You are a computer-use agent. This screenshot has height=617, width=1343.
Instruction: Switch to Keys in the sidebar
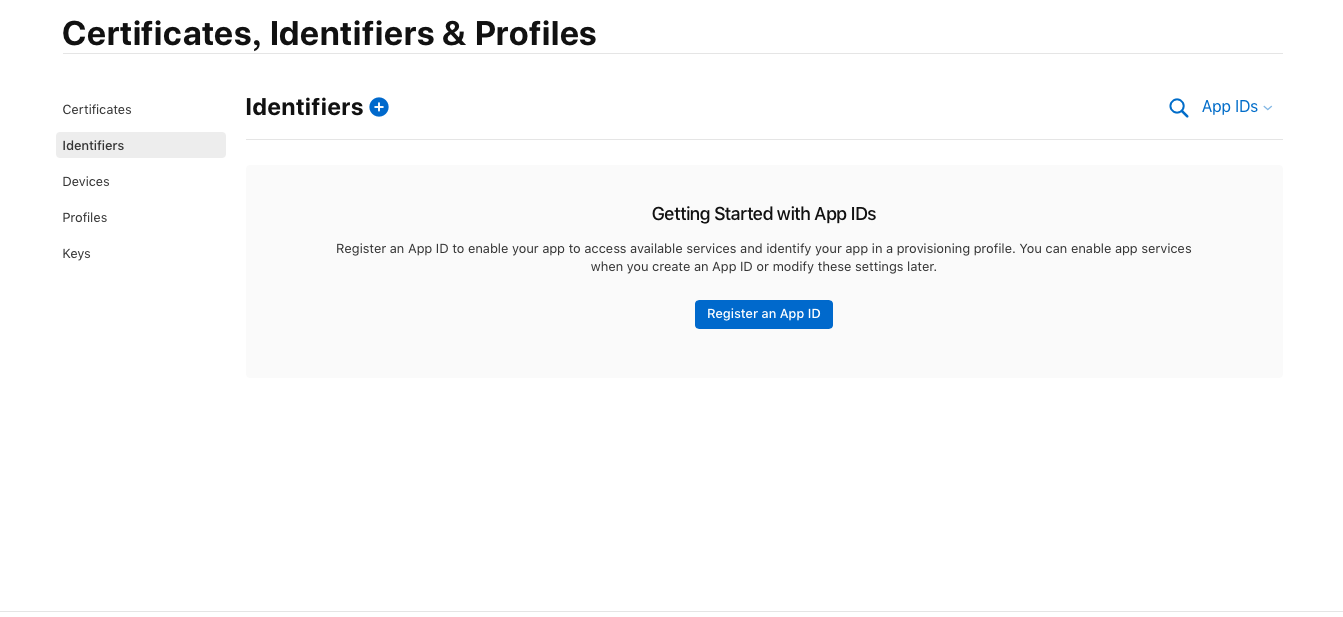(77, 253)
